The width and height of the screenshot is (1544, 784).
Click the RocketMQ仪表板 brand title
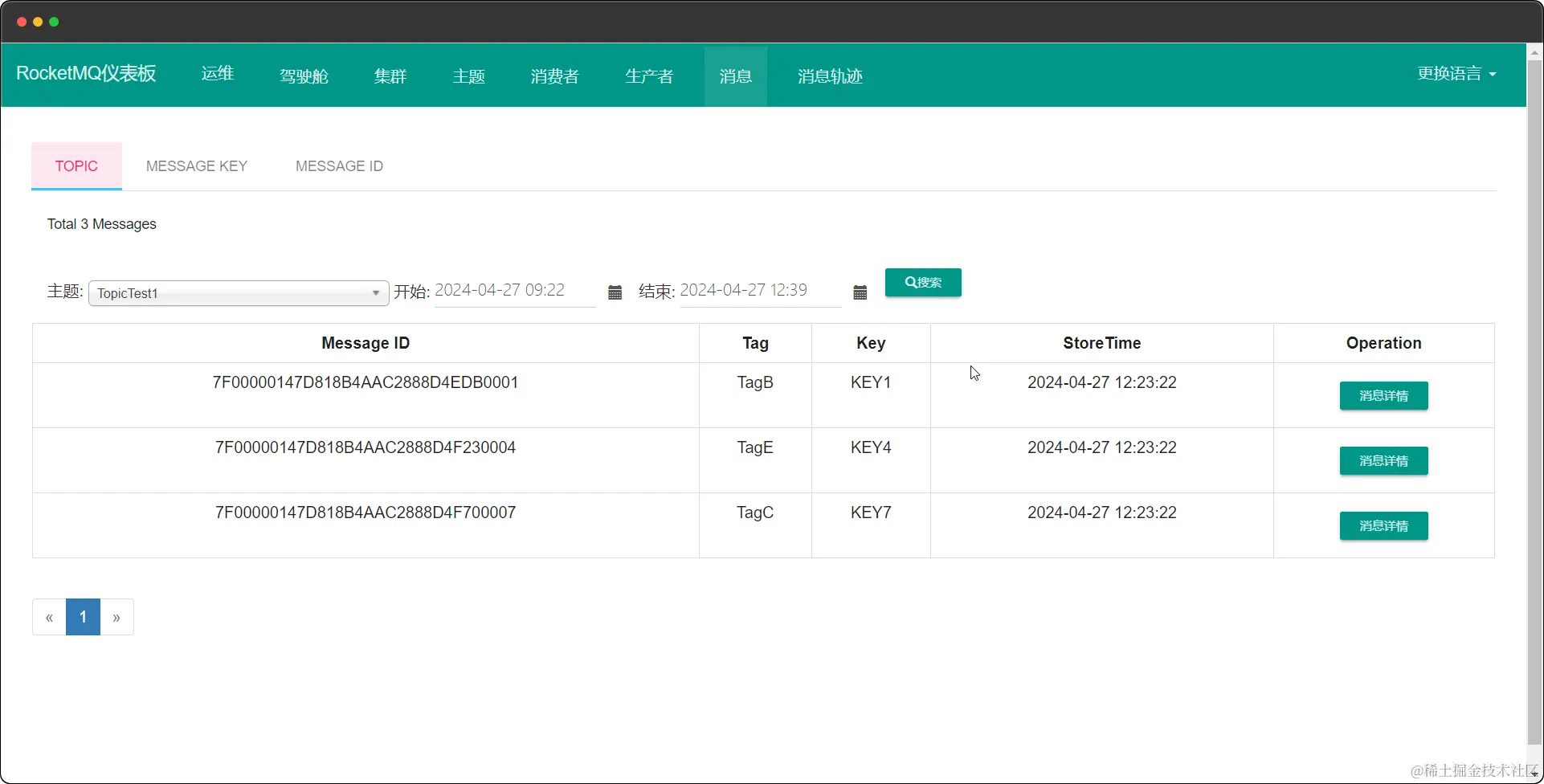click(x=86, y=73)
